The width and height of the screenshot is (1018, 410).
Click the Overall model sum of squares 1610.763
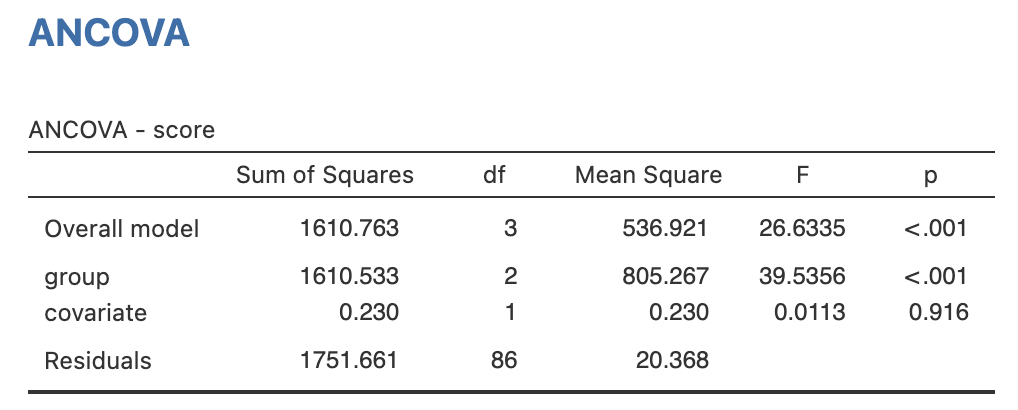click(x=349, y=229)
